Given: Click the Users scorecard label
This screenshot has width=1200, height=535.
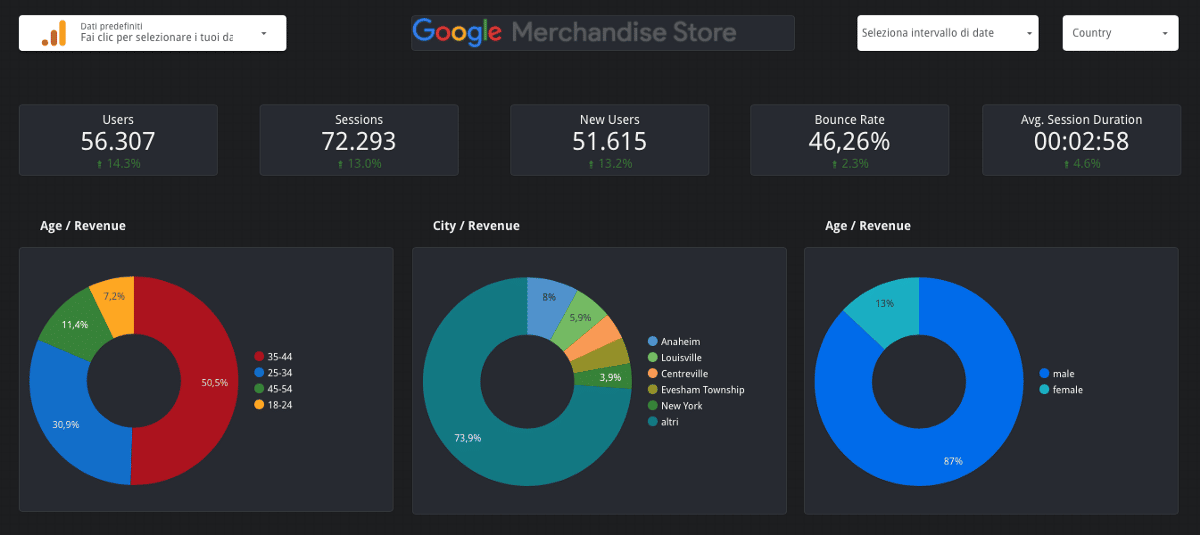Looking at the screenshot, I should tap(118, 120).
